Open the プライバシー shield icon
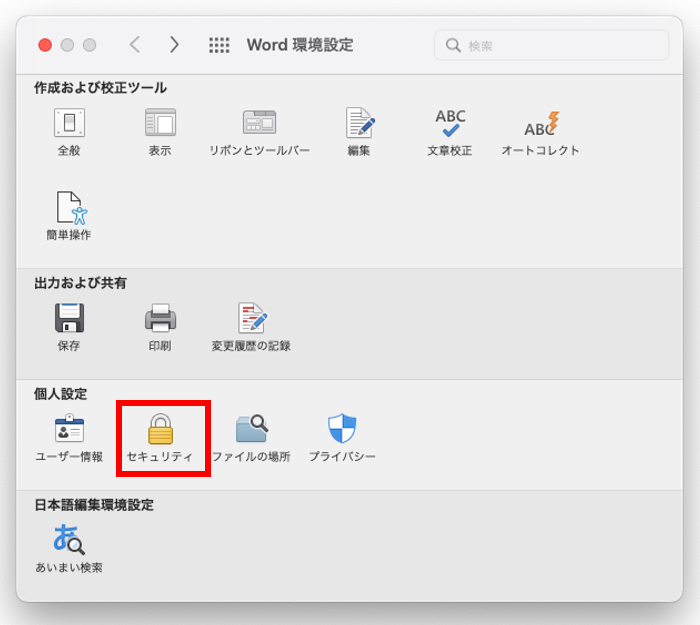This screenshot has height=625, width=700. tap(342, 428)
